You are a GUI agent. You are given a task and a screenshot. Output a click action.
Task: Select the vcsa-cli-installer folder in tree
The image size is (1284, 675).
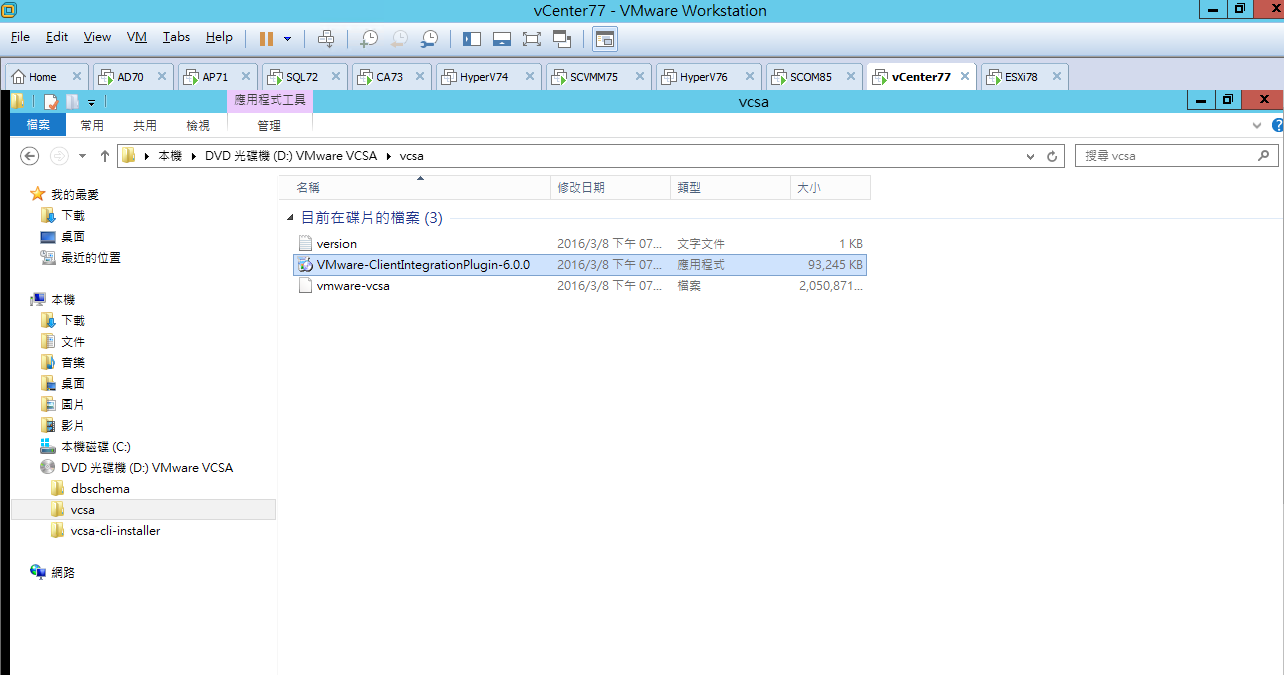(115, 531)
